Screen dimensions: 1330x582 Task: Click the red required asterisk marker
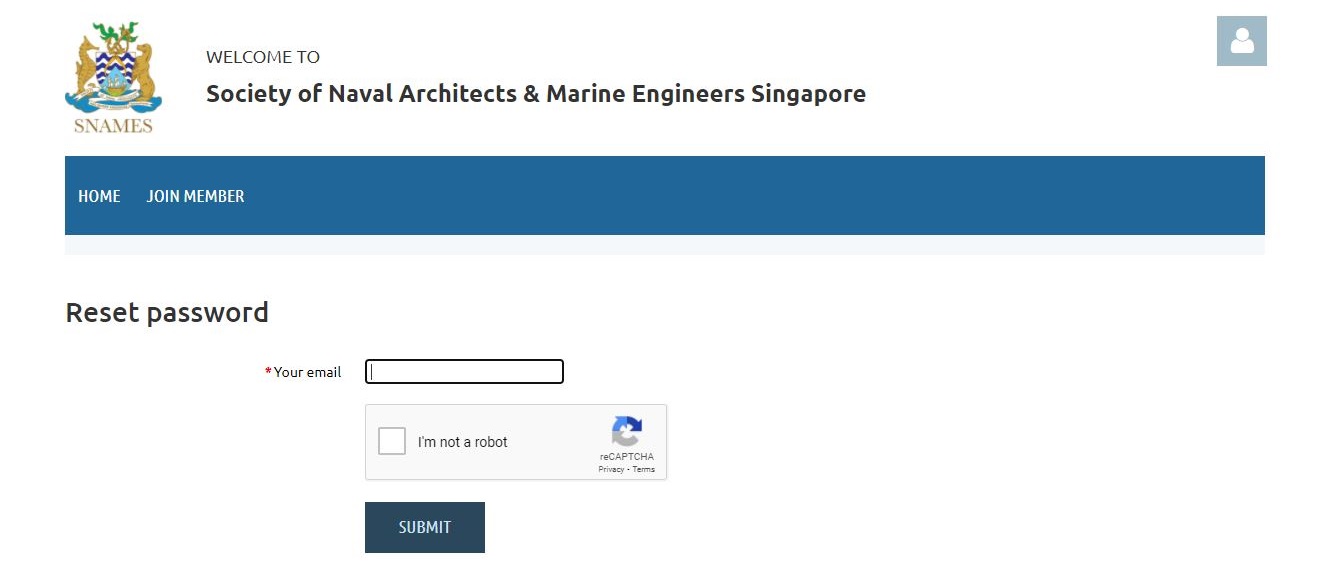coord(268,371)
